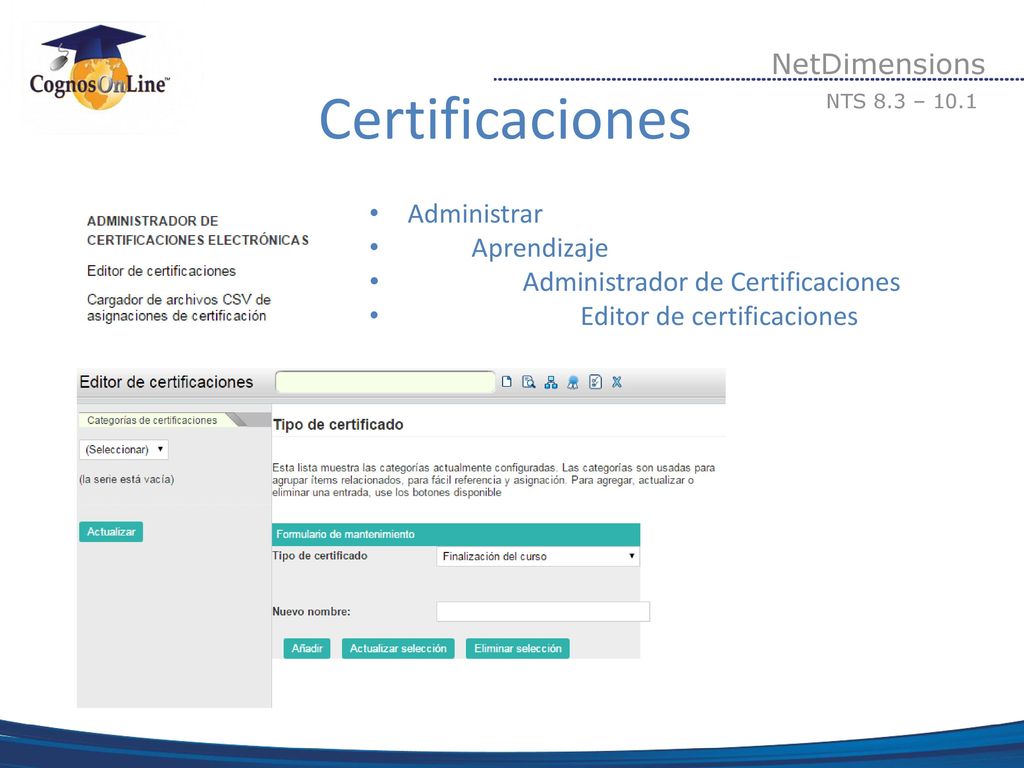Click the 'Administrar' bullet text
The width and height of the screenshot is (1024, 768).
pyautogui.click(x=475, y=214)
